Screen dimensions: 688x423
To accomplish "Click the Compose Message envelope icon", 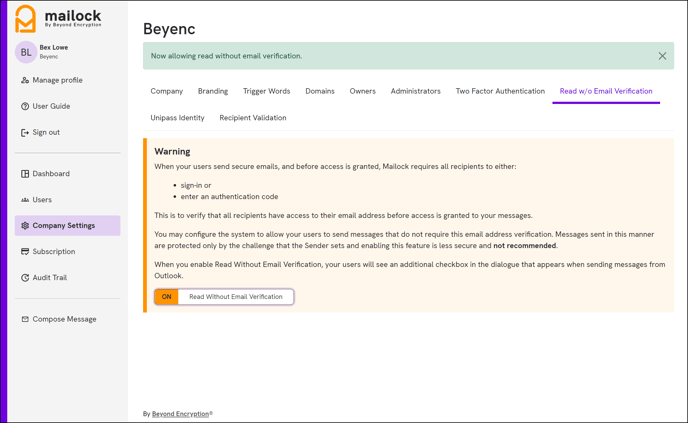I will [x=25, y=319].
